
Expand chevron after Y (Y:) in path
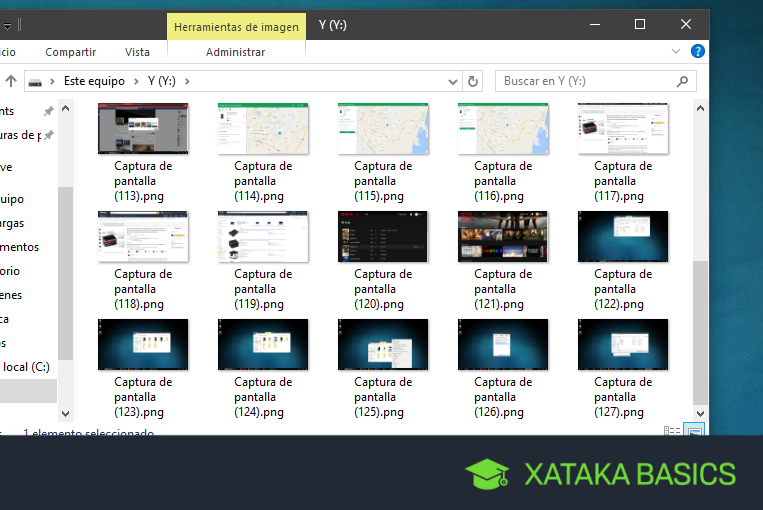[187, 81]
